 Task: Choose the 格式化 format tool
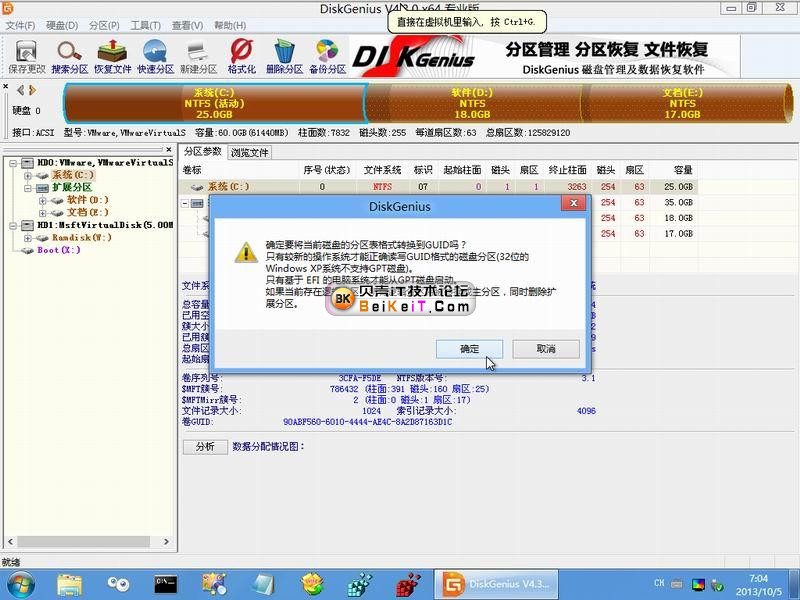click(x=241, y=57)
